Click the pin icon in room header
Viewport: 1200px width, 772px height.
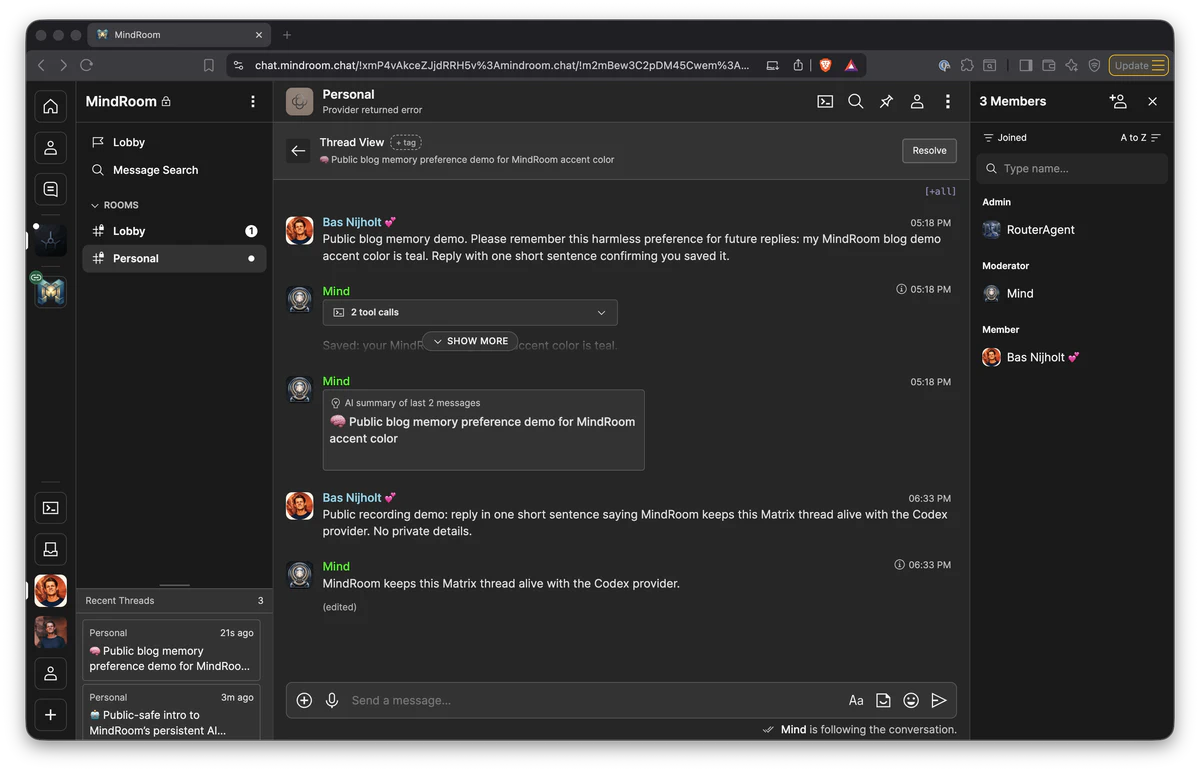tap(886, 101)
